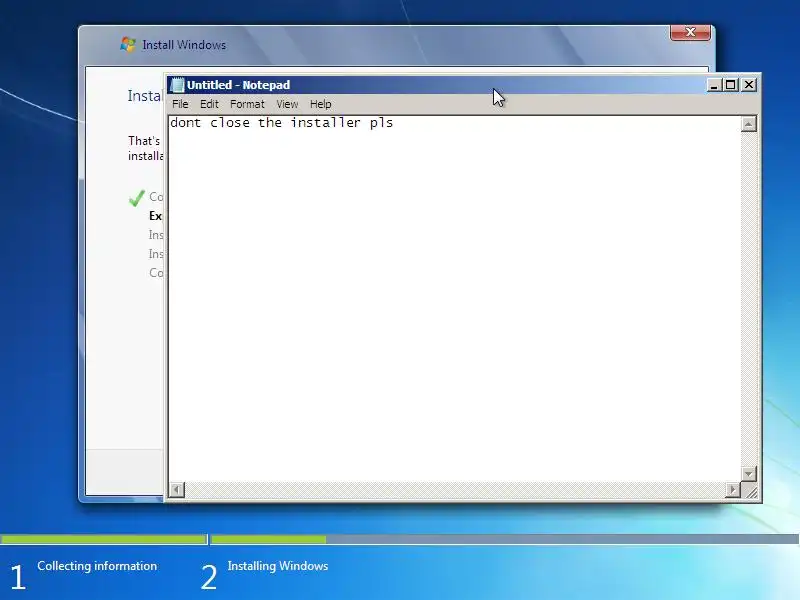Maximize the Notepad window

pos(731,85)
